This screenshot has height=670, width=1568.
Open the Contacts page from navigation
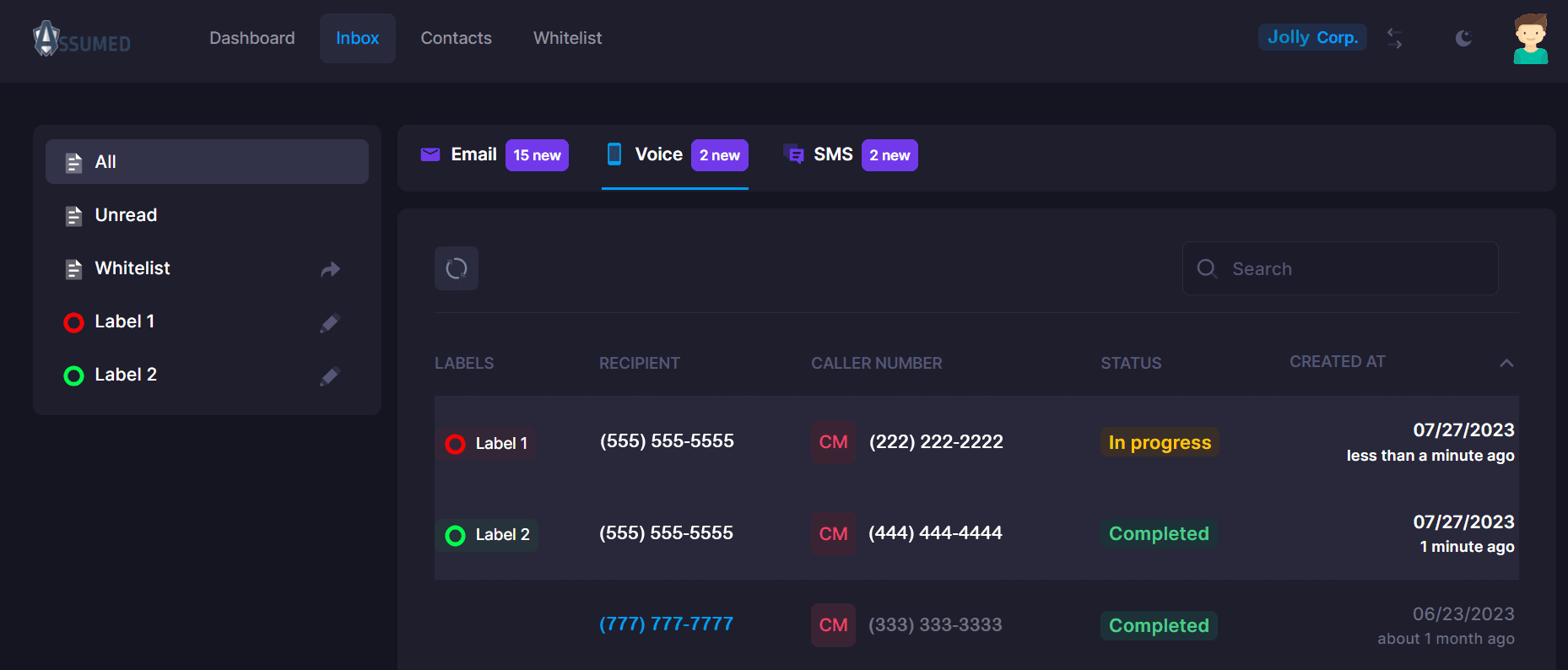tap(456, 38)
